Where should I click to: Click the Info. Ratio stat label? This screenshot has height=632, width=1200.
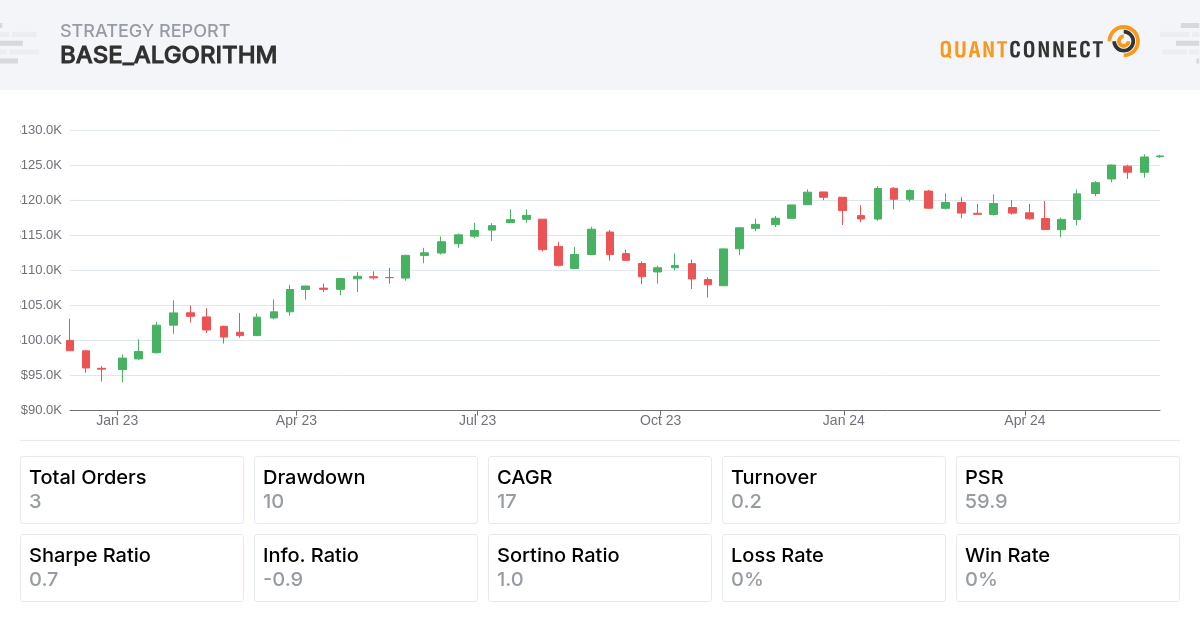coord(311,556)
